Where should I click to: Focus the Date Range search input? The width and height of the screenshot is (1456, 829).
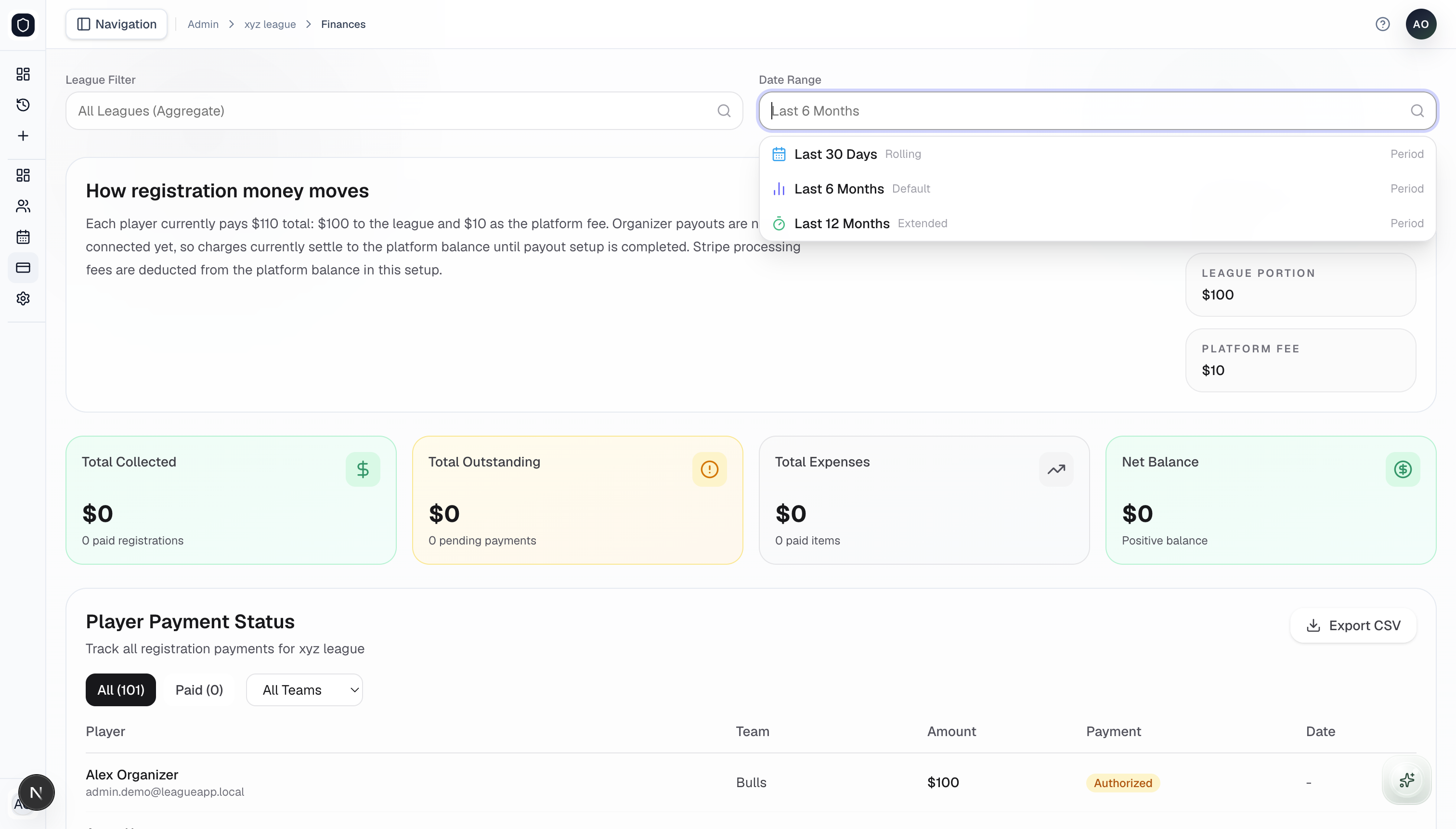1097,110
